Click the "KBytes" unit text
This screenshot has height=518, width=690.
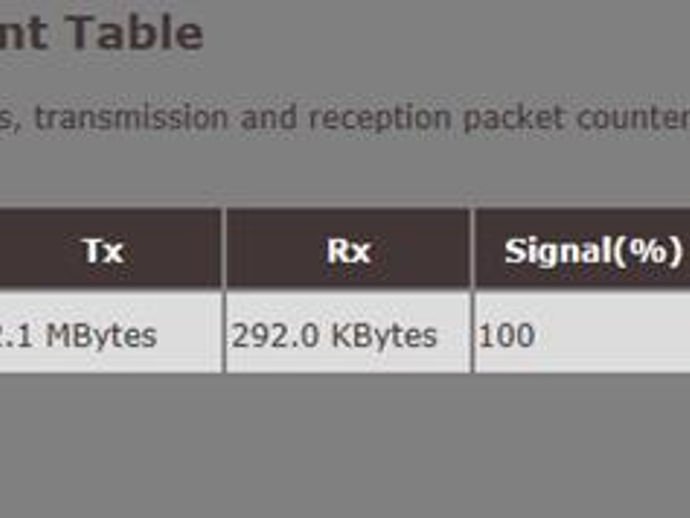[x=384, y=336]
